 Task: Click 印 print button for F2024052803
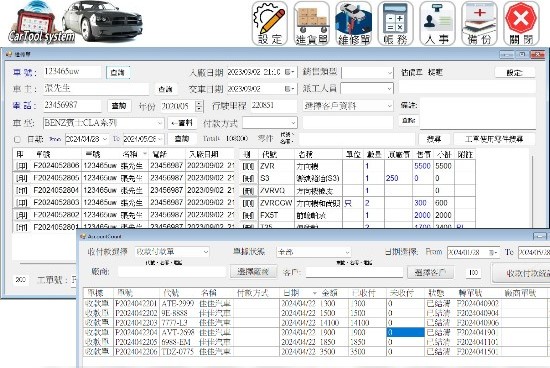tap(21, 202)
